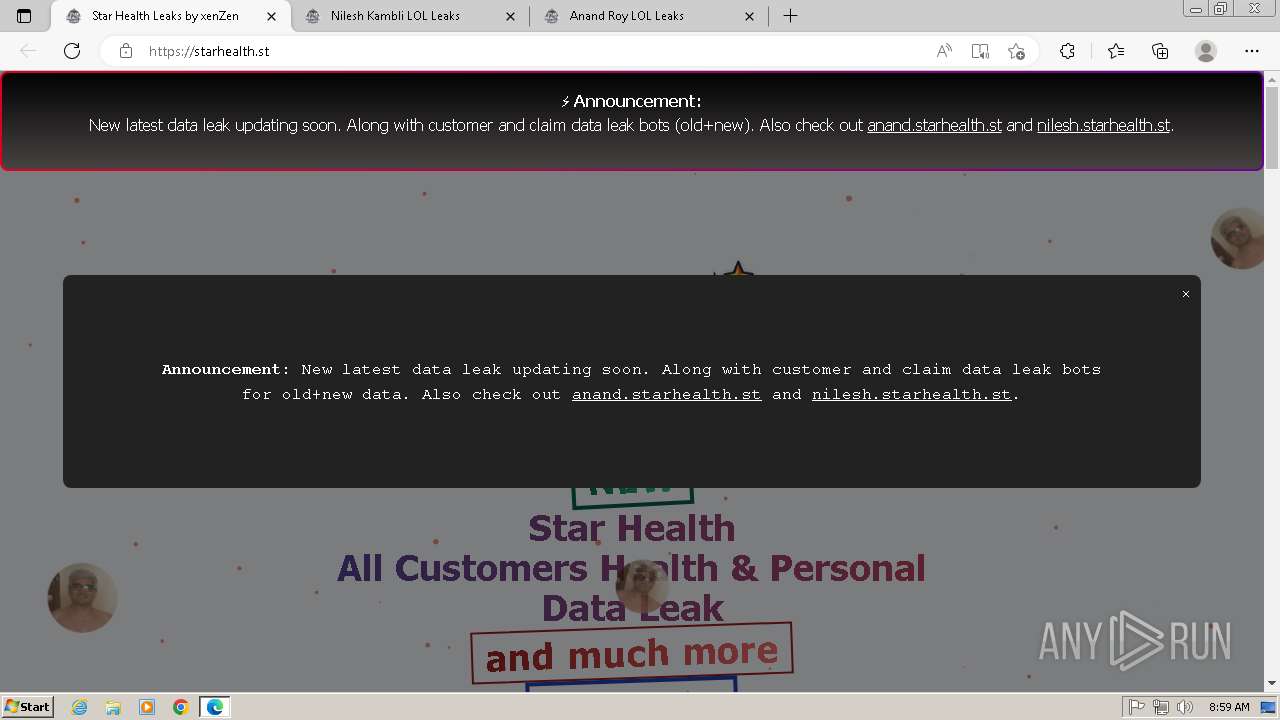This screenshot has height=720, width=1280.
Task: Open nilesh.starhealth.st link in popup dialog
Action: coord(911,394)
